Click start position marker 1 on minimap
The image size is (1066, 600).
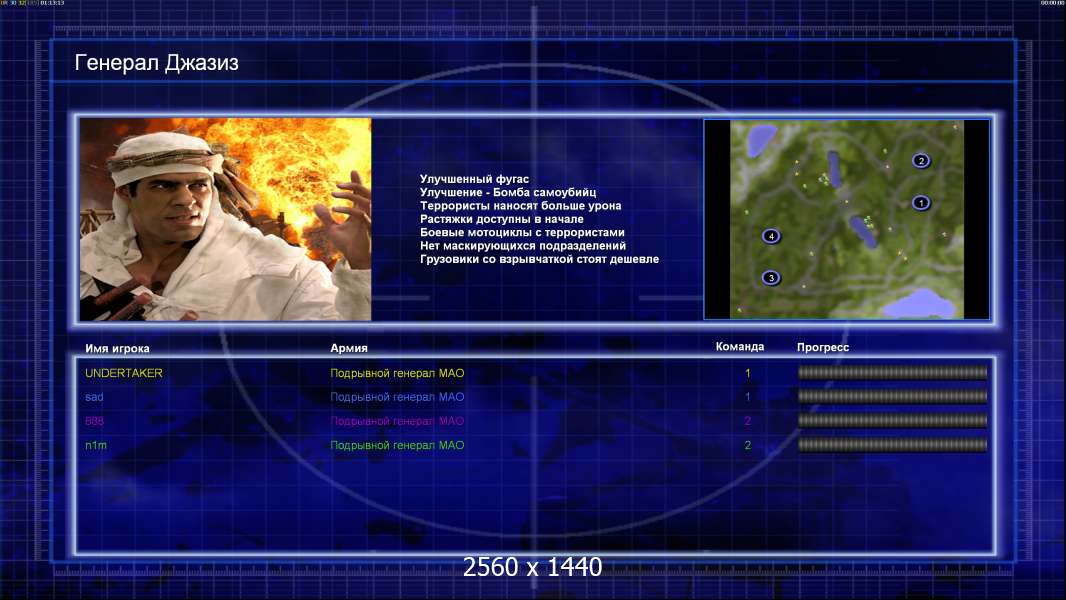921,202
